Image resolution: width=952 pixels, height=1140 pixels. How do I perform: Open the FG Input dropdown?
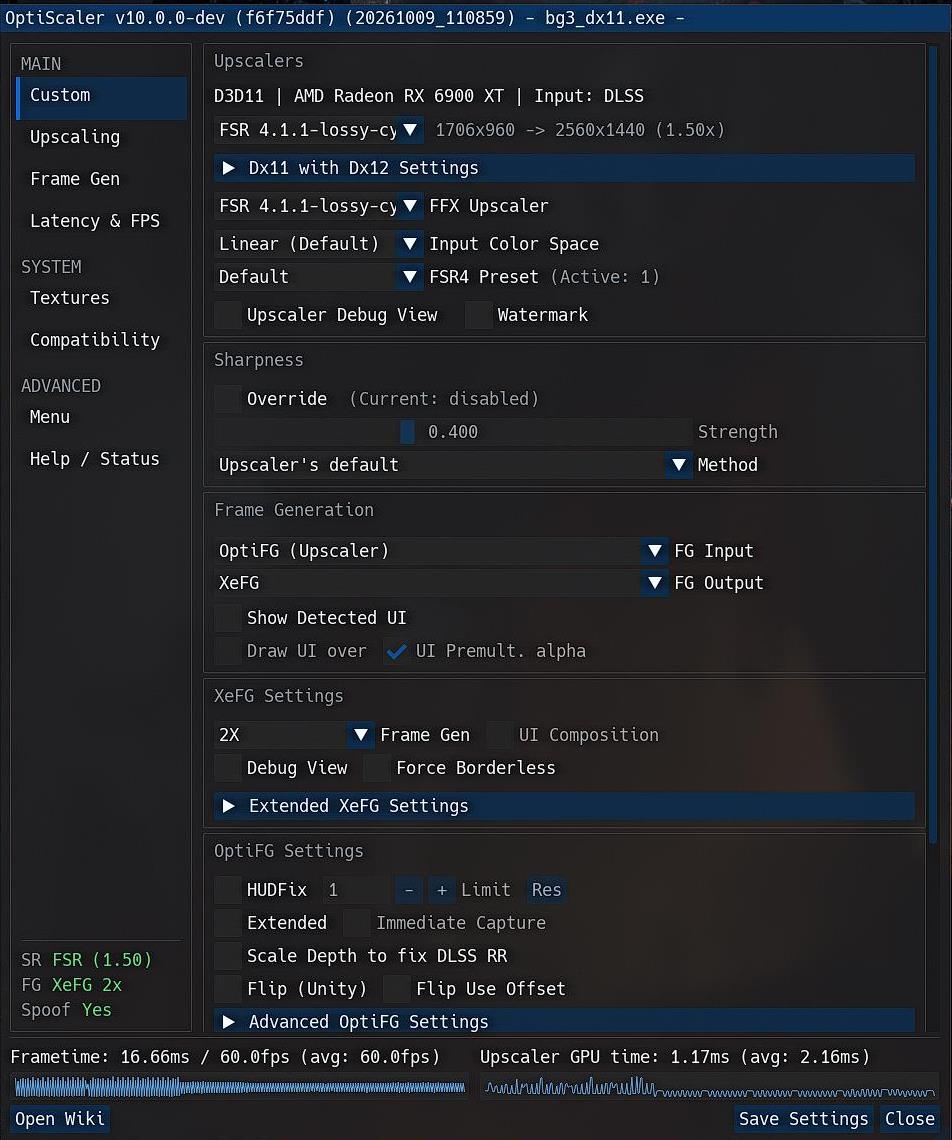(x=441, y=550)
